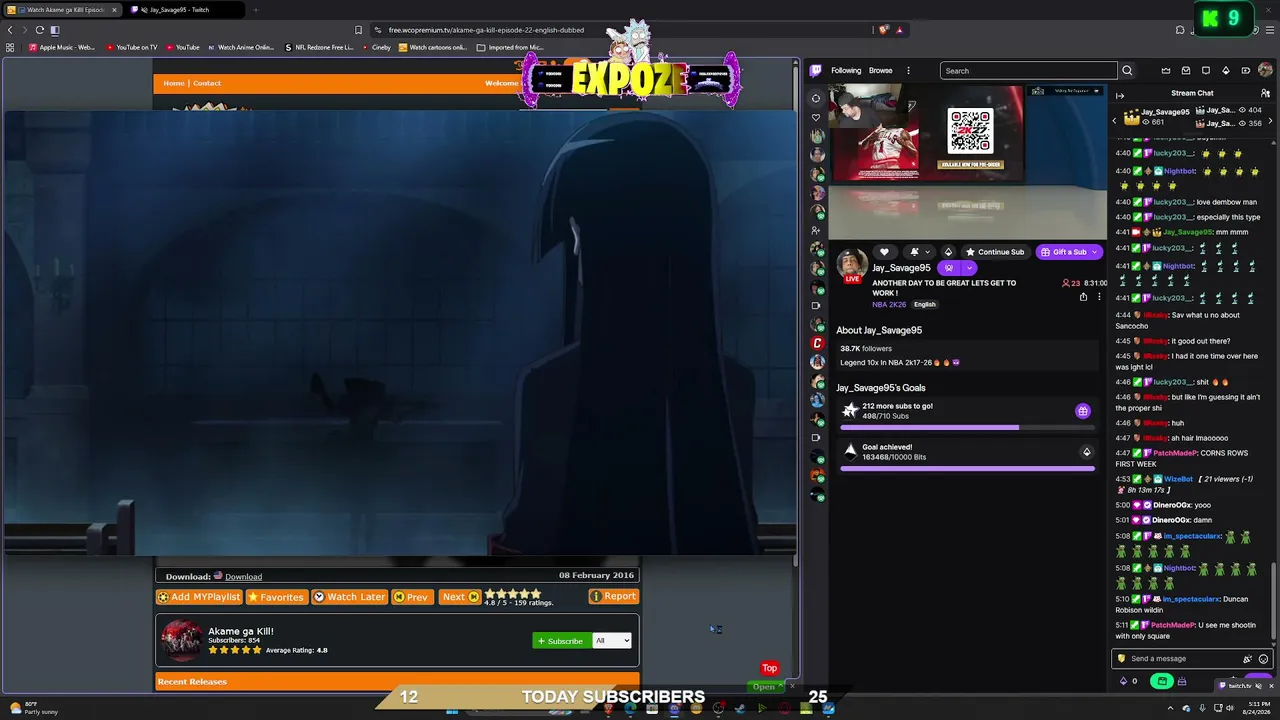Click the red Top button

click(x=769, y=668)
